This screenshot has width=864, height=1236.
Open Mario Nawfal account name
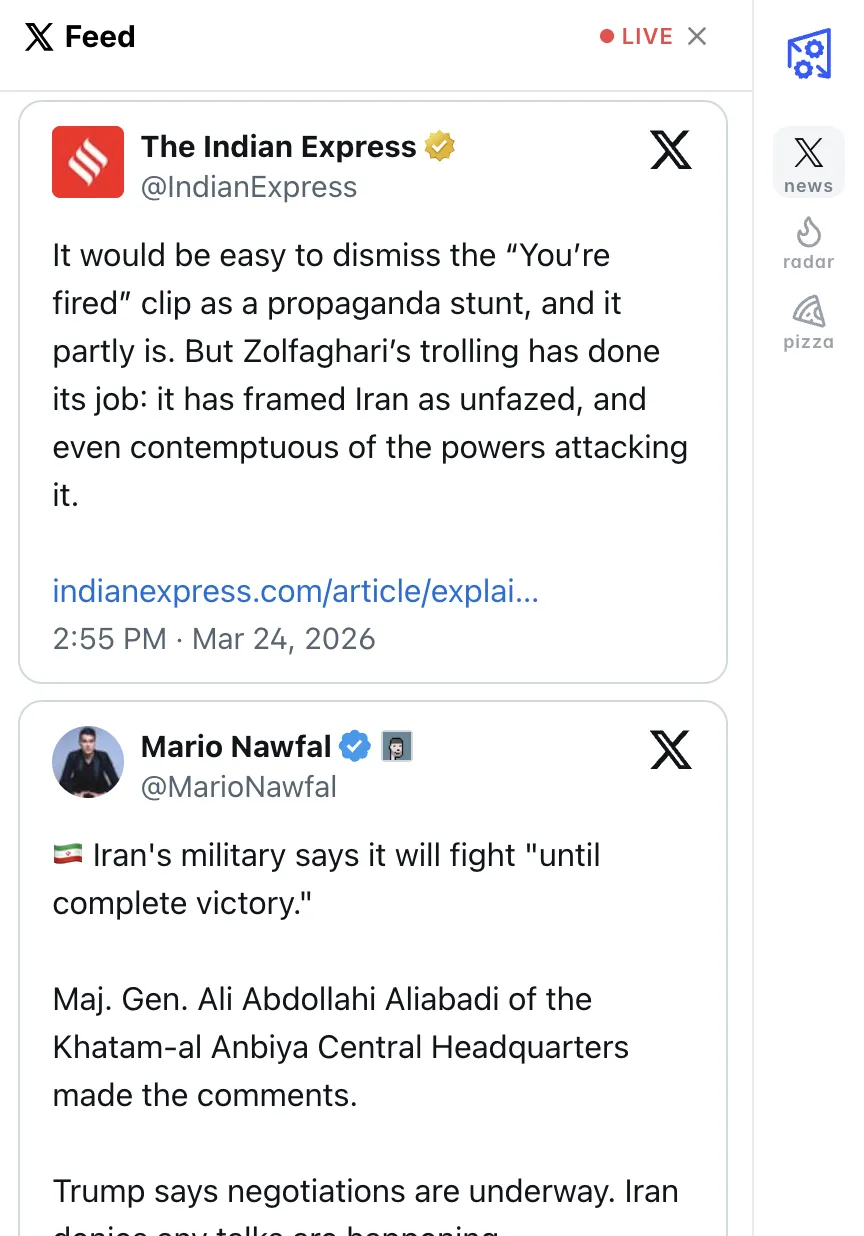tap(236, 746)
